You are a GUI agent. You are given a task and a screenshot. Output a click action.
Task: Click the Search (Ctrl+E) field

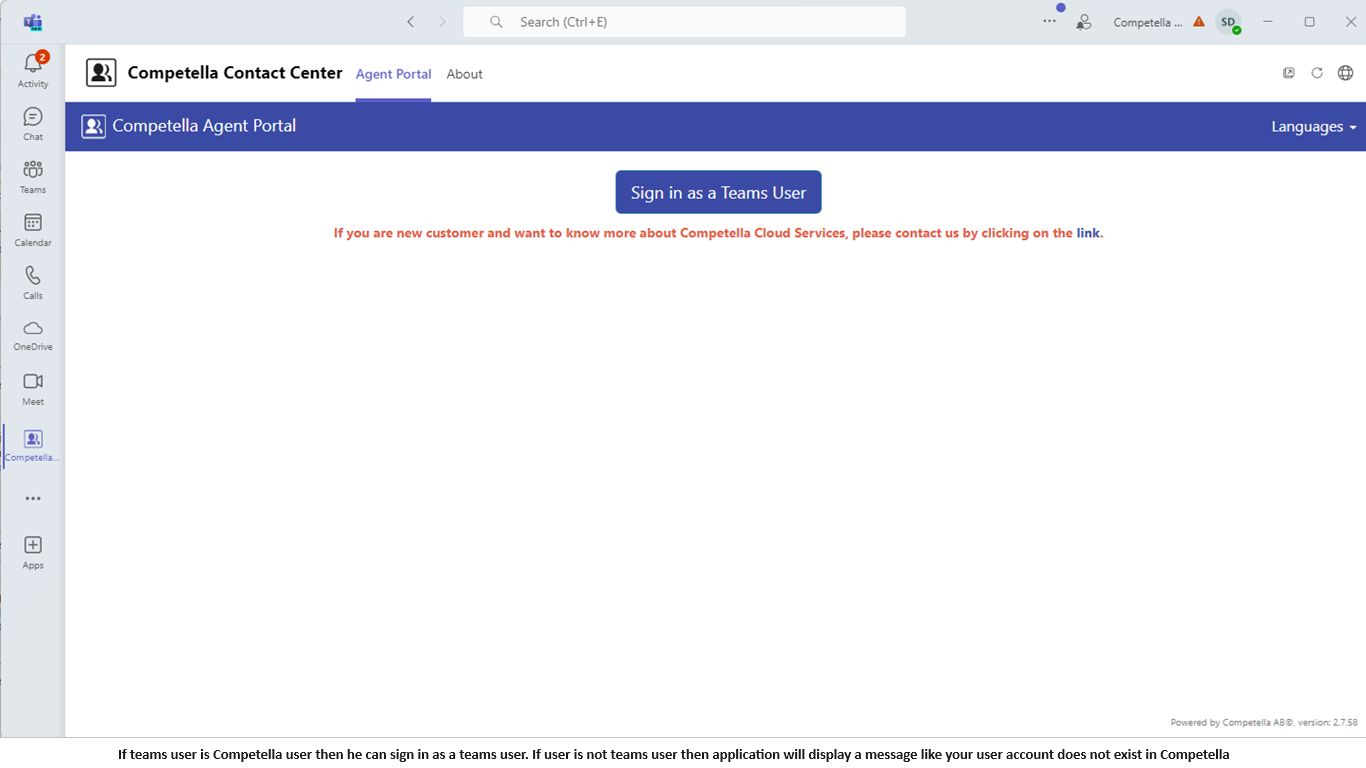point(684,22)
